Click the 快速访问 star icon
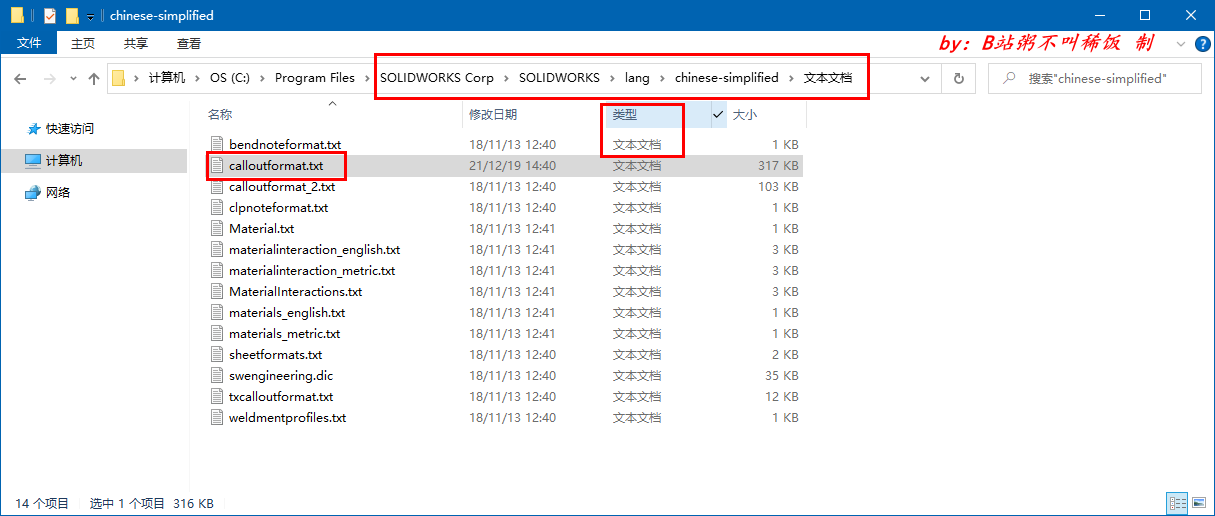 pos(33,128)
